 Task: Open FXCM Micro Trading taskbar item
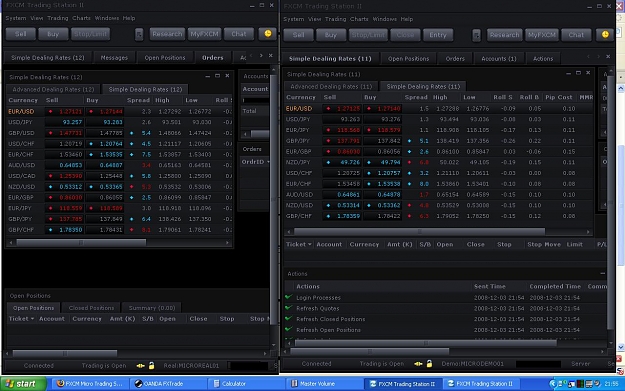tap(90, 384)
